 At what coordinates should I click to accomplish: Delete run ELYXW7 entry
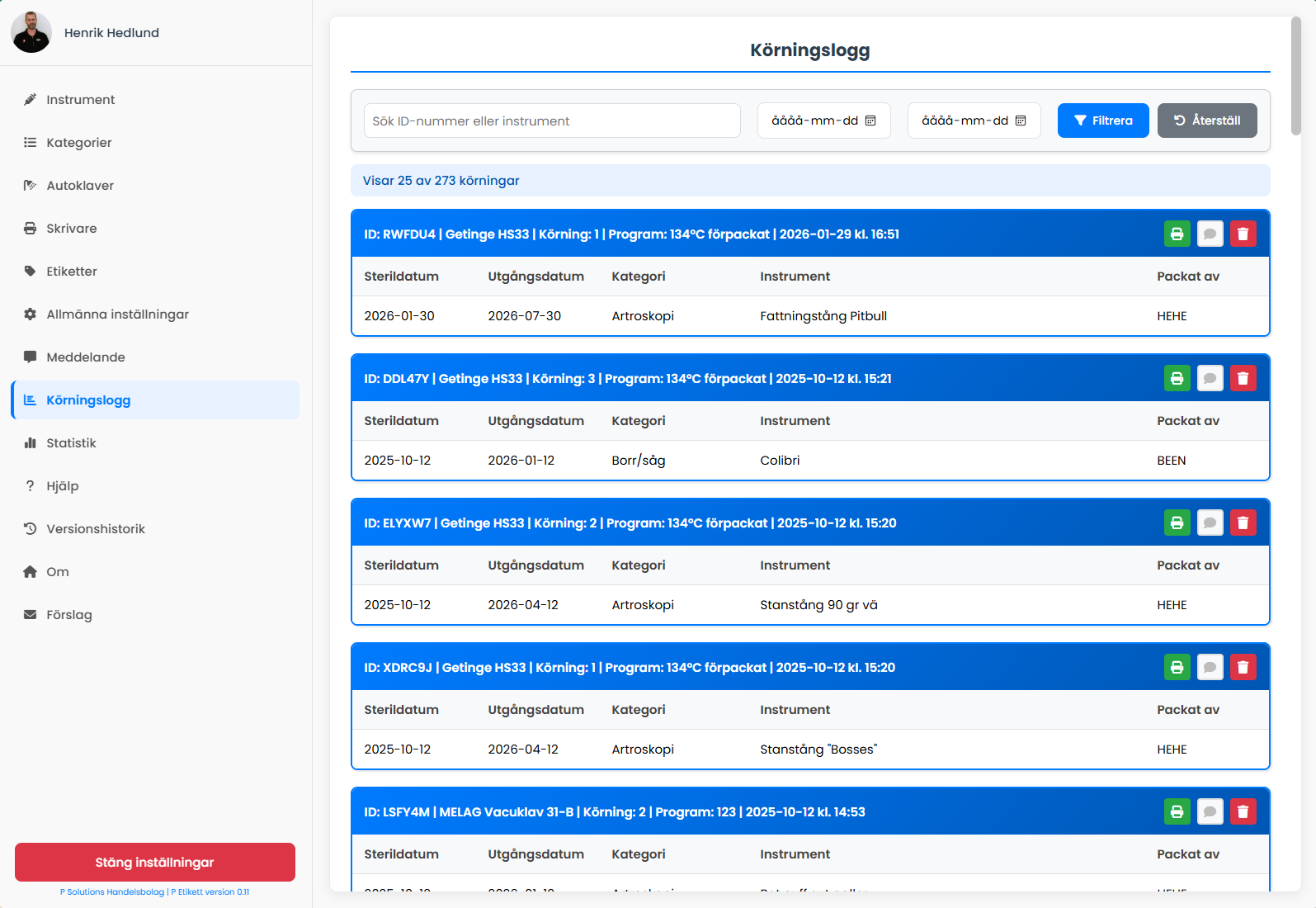(1243, 523)
